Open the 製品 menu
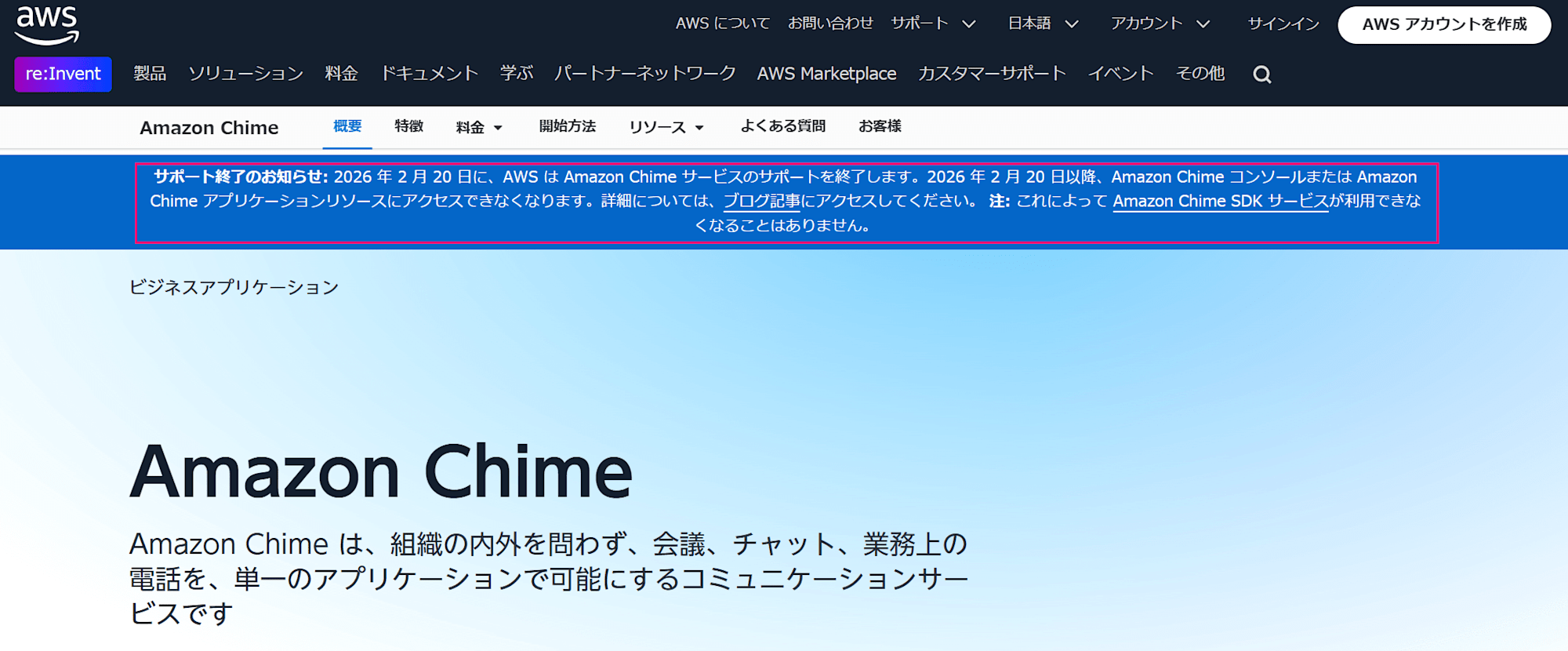Screen dimensions: 1568x651 tap(150, 74)
